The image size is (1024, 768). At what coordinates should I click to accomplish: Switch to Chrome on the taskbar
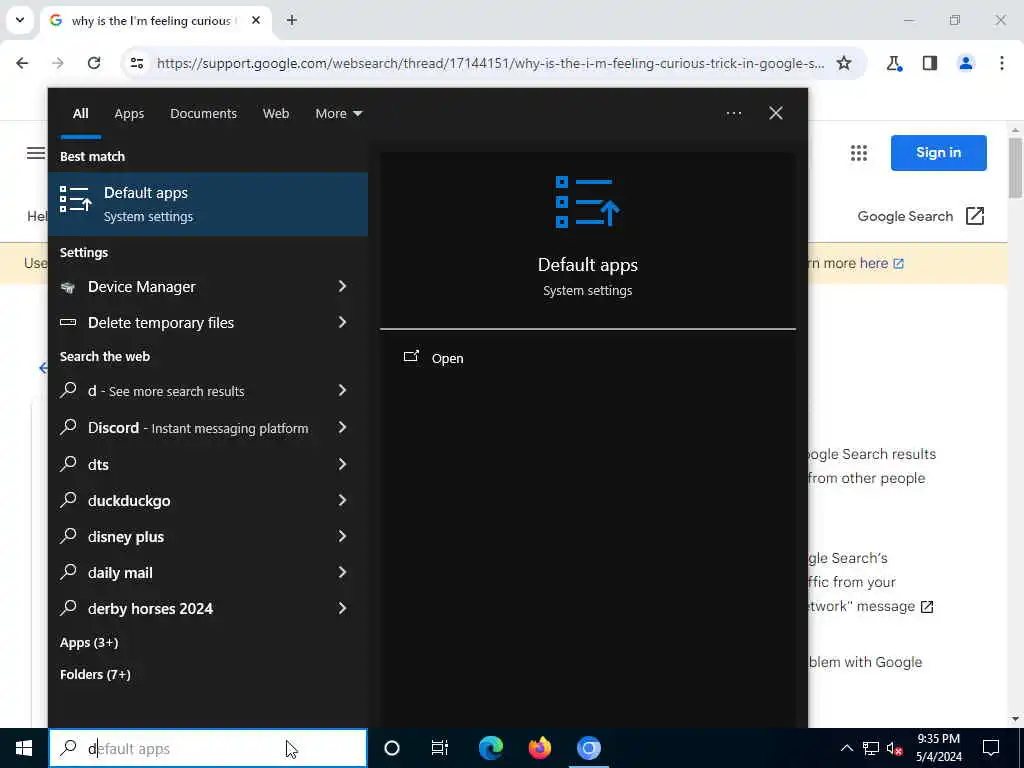pyautogui.click(x=588, y=748)
